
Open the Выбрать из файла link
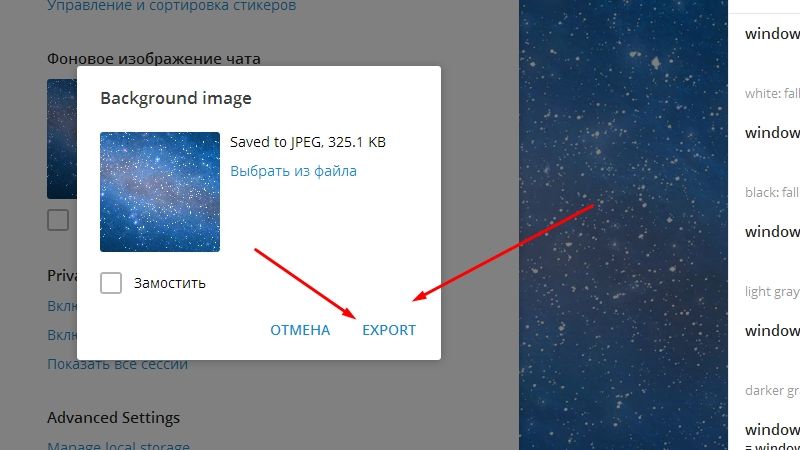(293, 171)
